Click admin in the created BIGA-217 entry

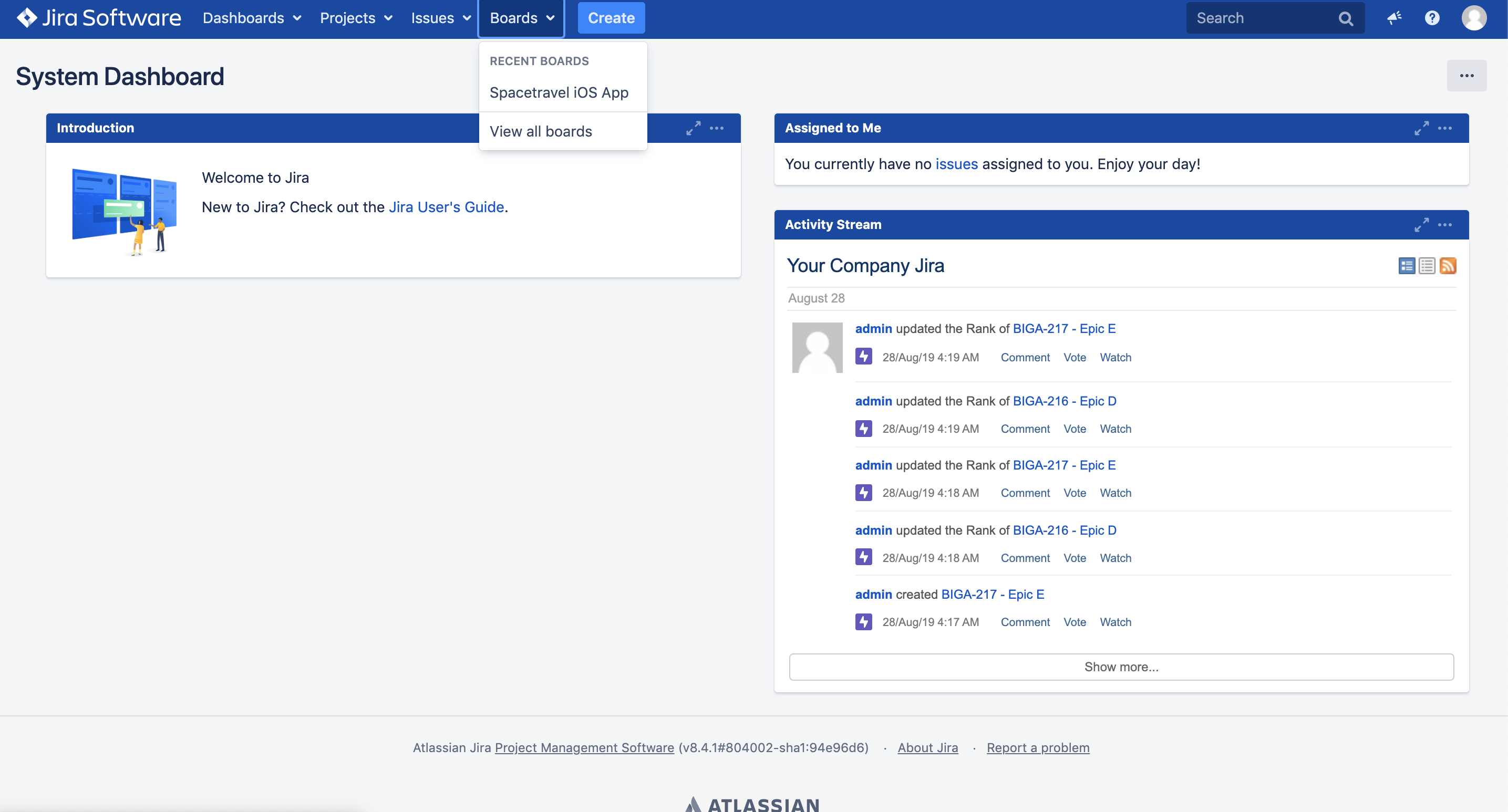(873, 595)
